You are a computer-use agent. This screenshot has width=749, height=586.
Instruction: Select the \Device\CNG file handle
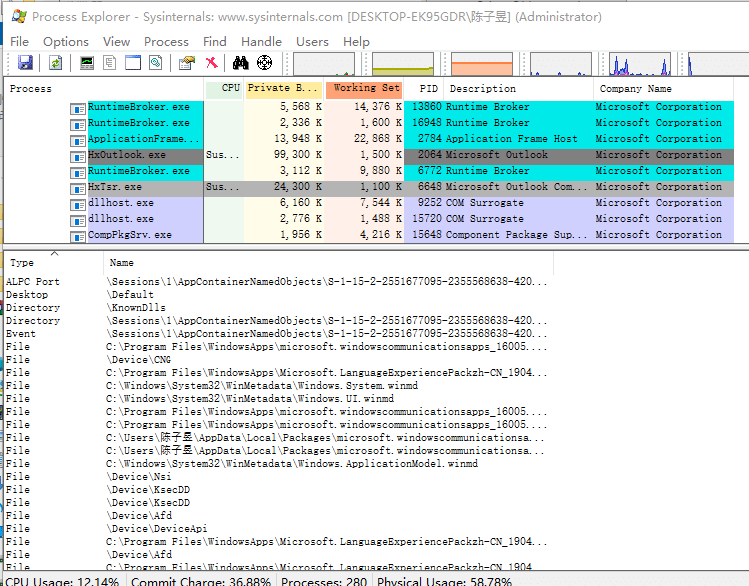pos(277,360)
